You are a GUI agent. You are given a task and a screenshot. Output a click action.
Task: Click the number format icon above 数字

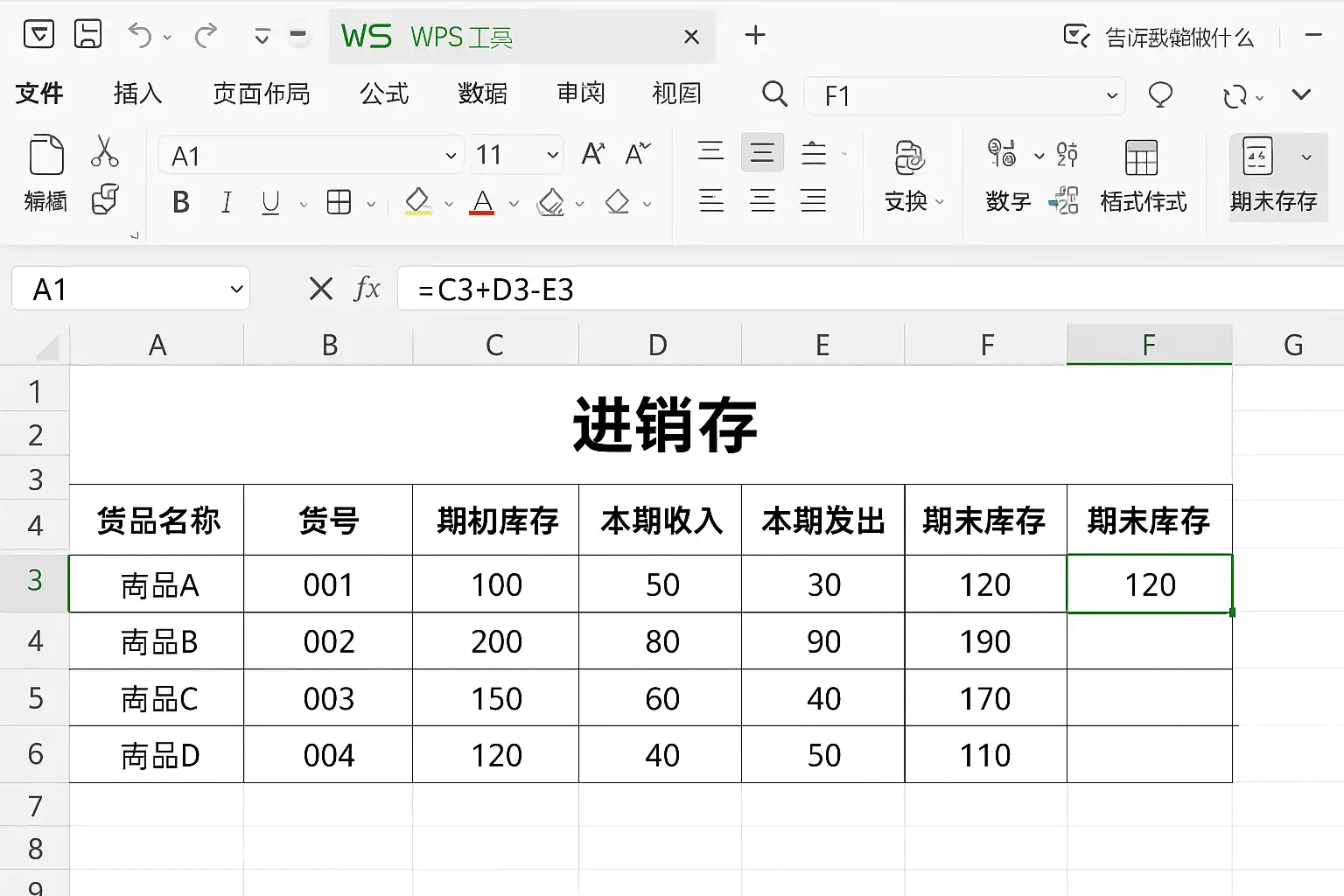pos(1002,154)
